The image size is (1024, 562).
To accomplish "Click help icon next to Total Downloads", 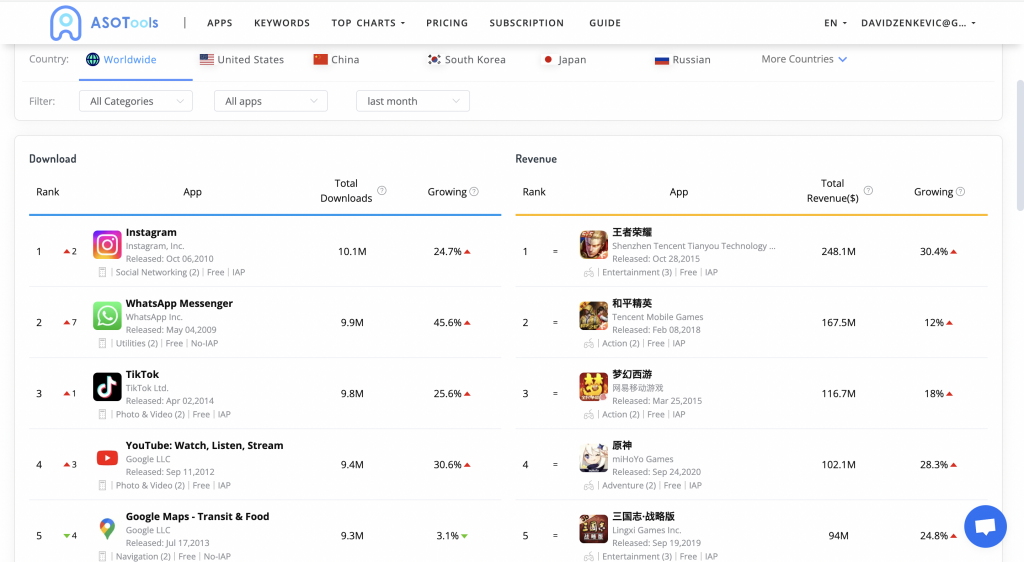I will [382, 191].
